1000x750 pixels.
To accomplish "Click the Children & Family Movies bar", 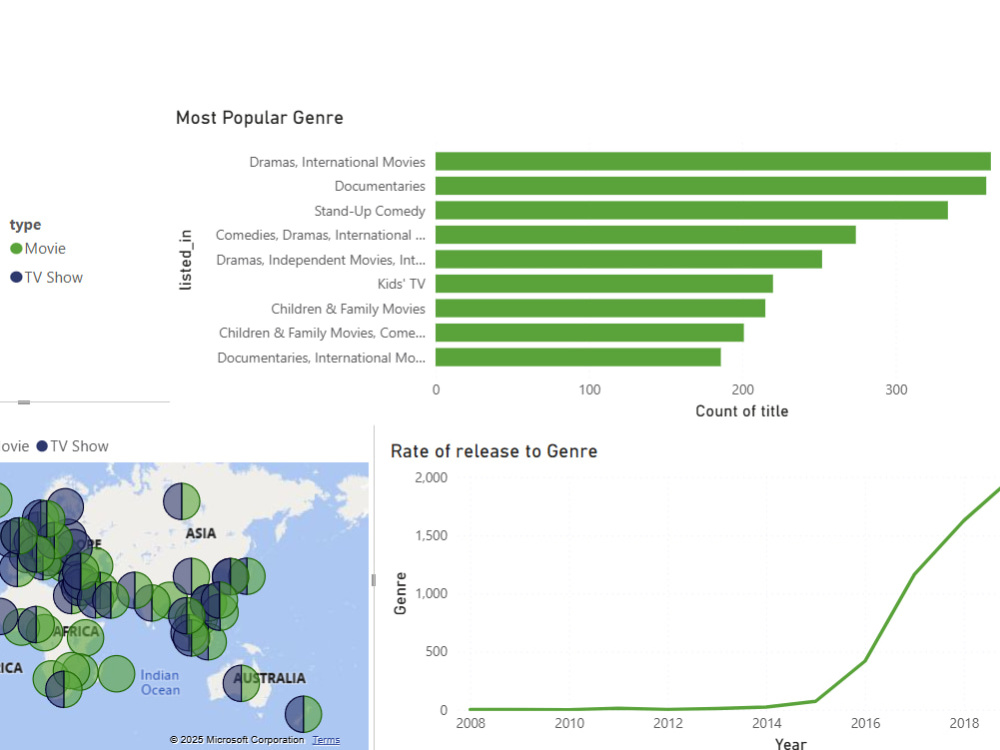I will [600, 308].
